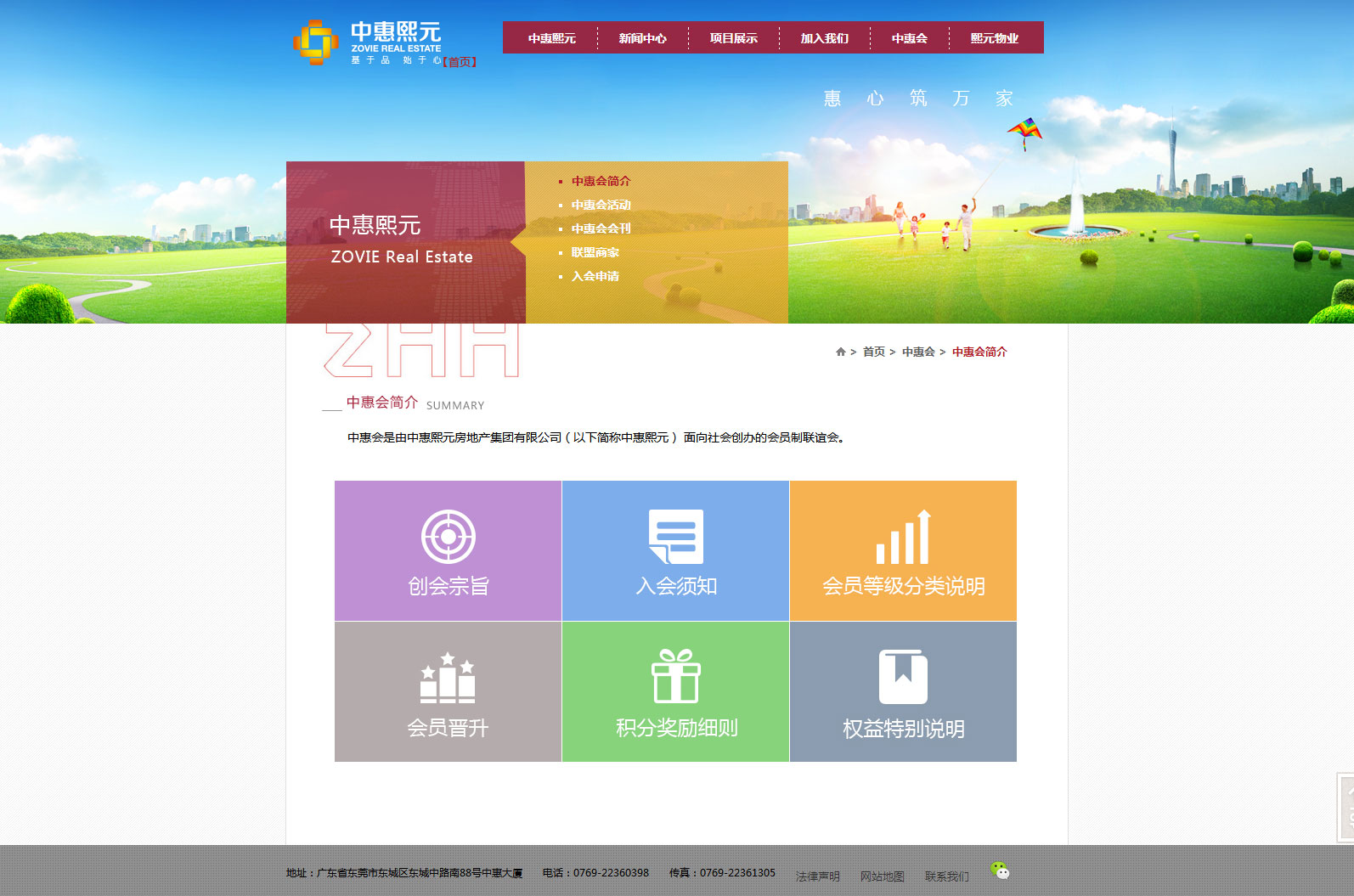Open 中惠会 in the top navigation bar

pyautogui.click(x=910, y=38)
